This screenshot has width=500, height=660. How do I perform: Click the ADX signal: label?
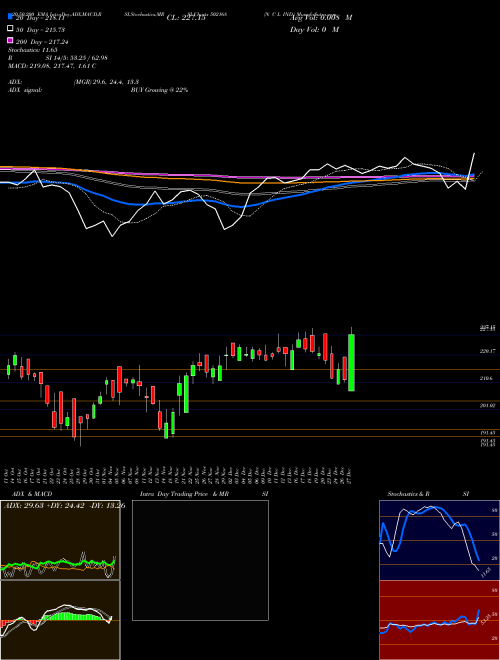(25, 90)
